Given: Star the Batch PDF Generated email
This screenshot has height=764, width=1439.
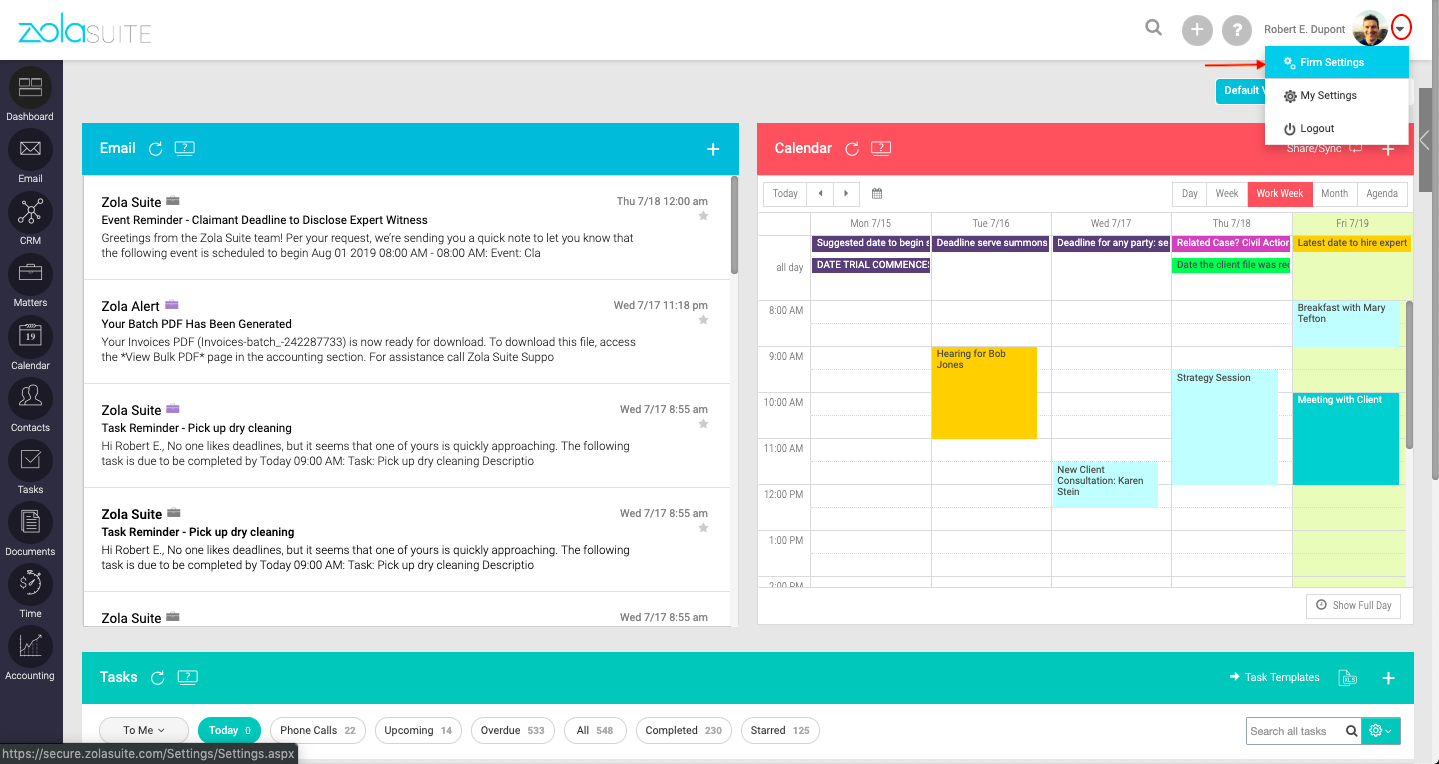Looking at the screenshot, I should point(703,320).
